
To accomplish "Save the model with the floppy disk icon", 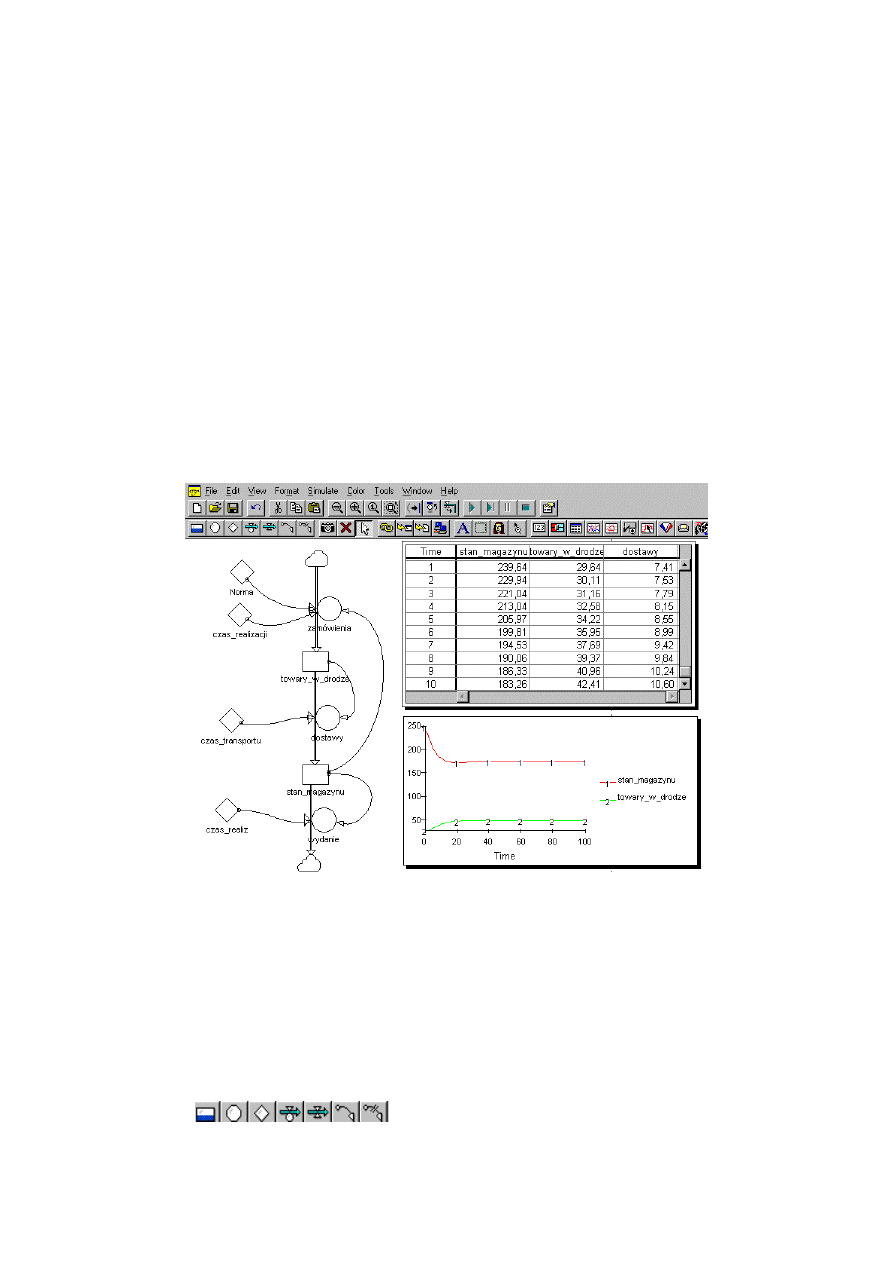I will tap(232, 509).
